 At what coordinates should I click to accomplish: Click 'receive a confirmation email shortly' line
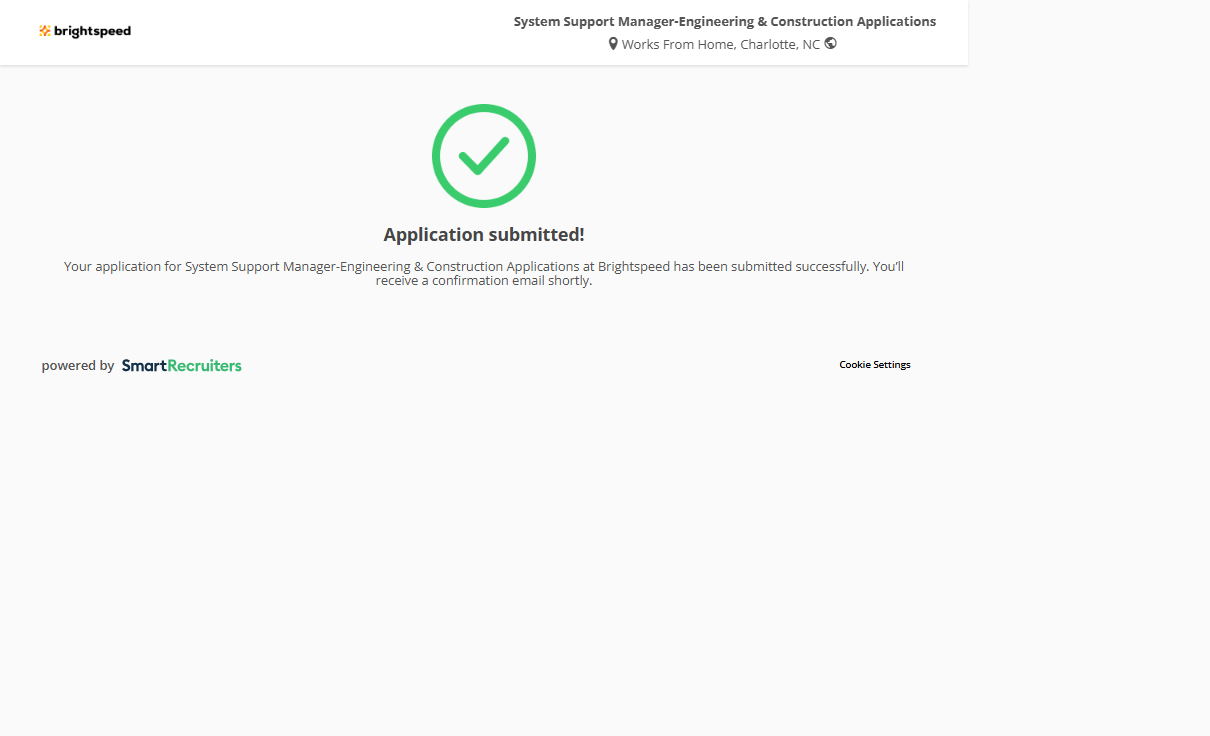tap(484, 281)
